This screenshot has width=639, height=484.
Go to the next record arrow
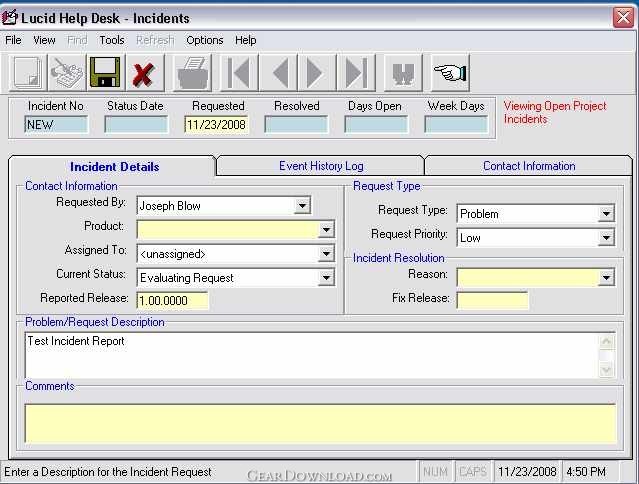[317, 73]
